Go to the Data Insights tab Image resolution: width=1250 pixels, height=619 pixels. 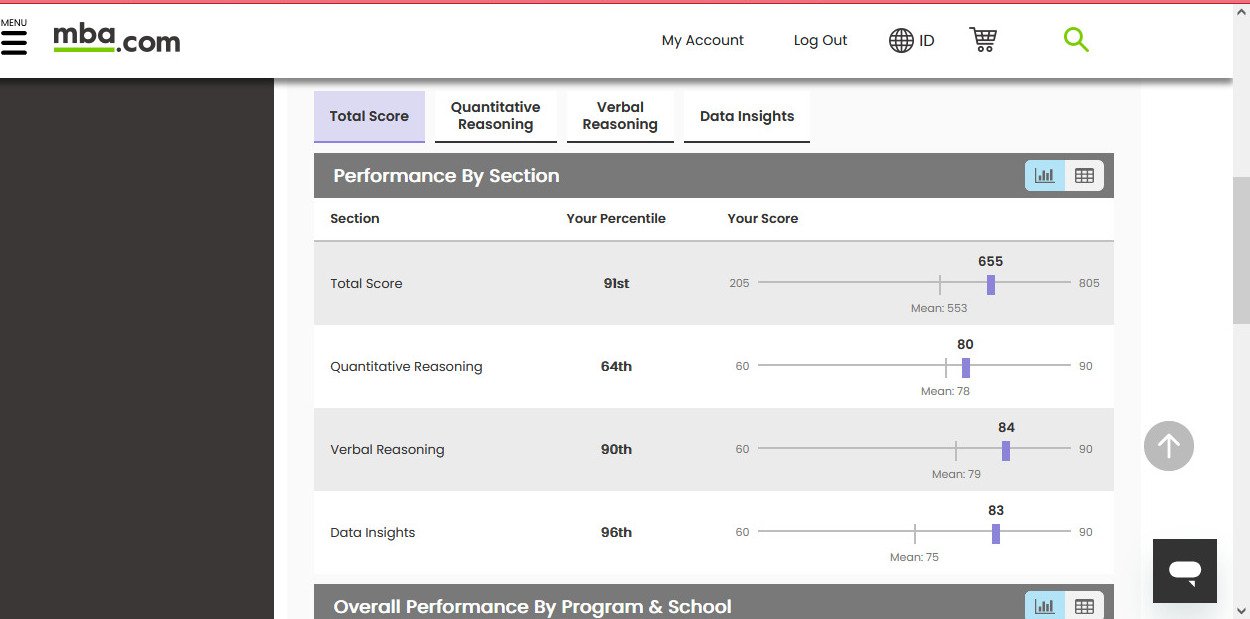[746, 116]
